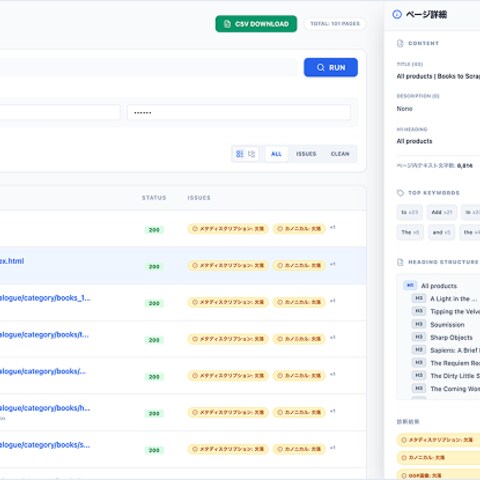The width and height of the screenshot is (480, 480).
Task: Click the capitalized 'The' keyword chip
Action: (x=410, y=232)
